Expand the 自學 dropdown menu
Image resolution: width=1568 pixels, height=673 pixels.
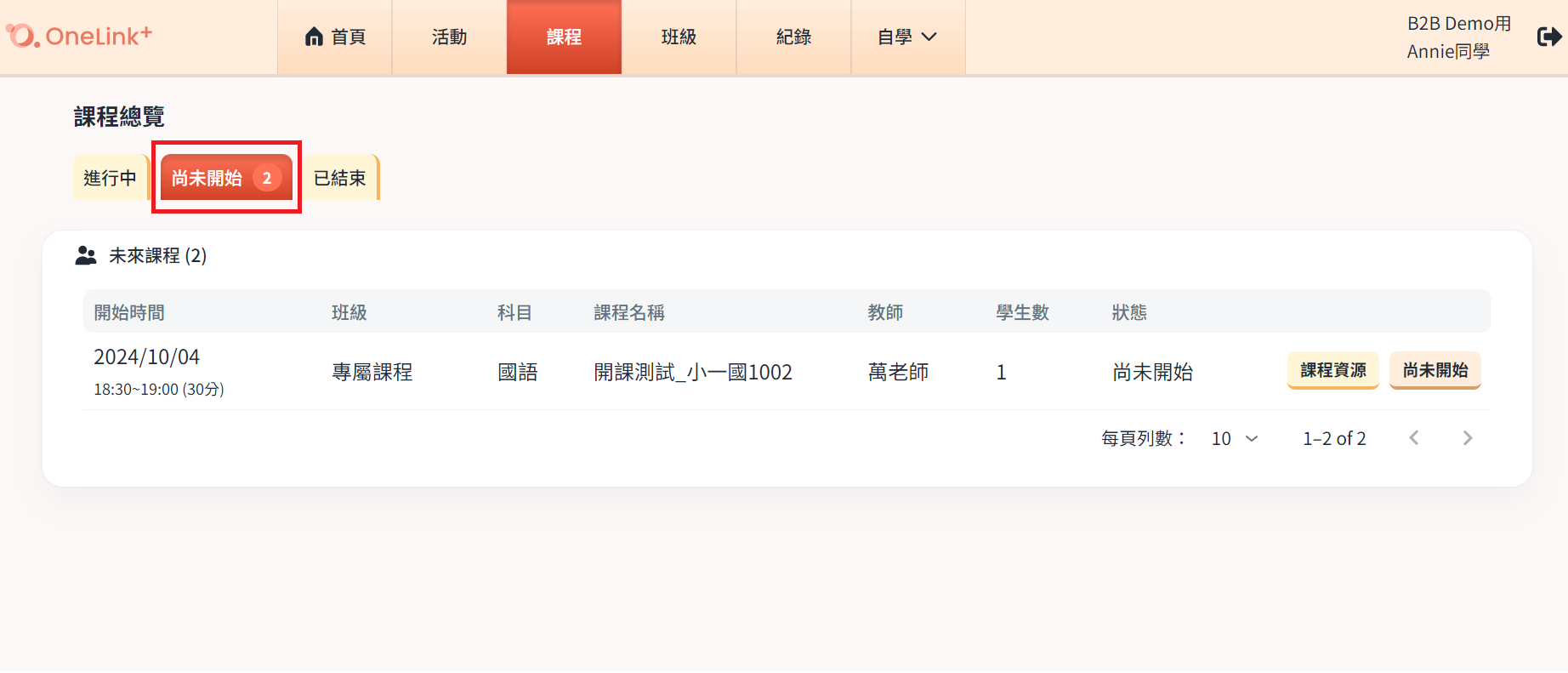[909, 37]
